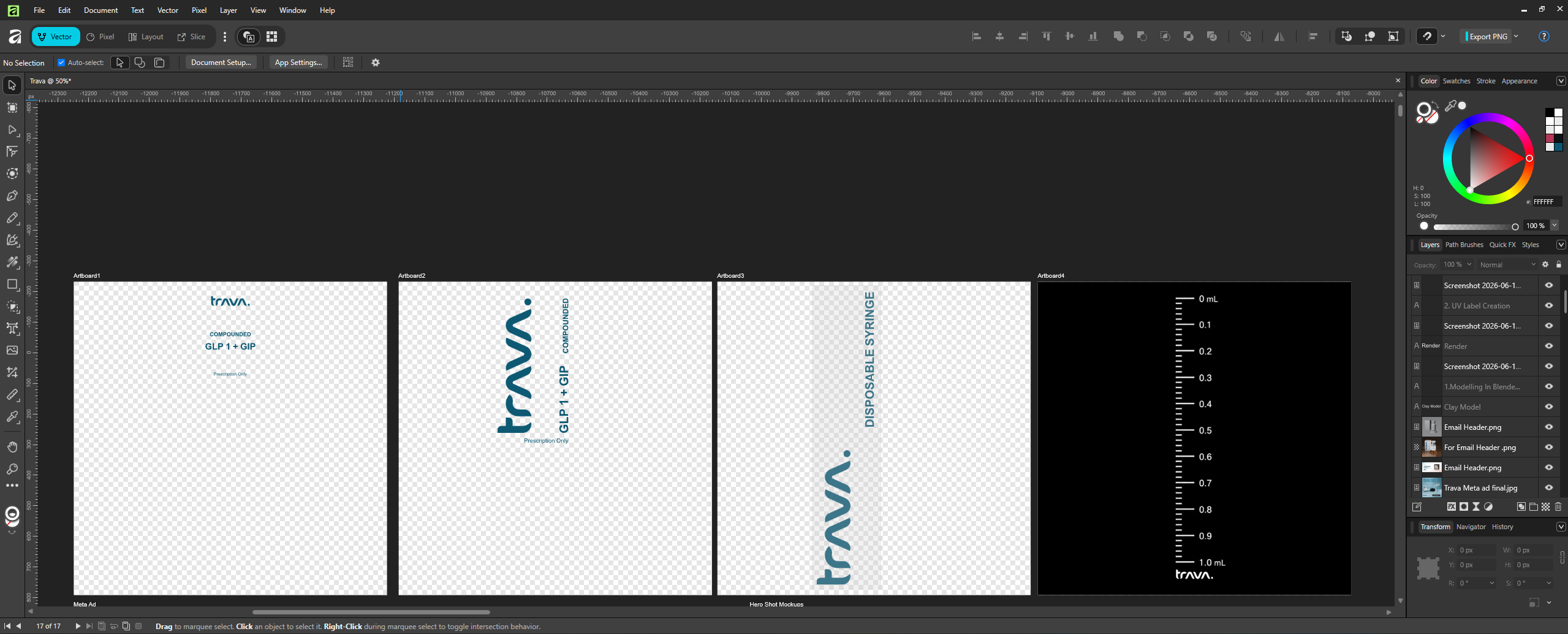This screenshot has height=634, width=1568.
Task: Click the delete layer trash icon
Action: pos(1558,507)
